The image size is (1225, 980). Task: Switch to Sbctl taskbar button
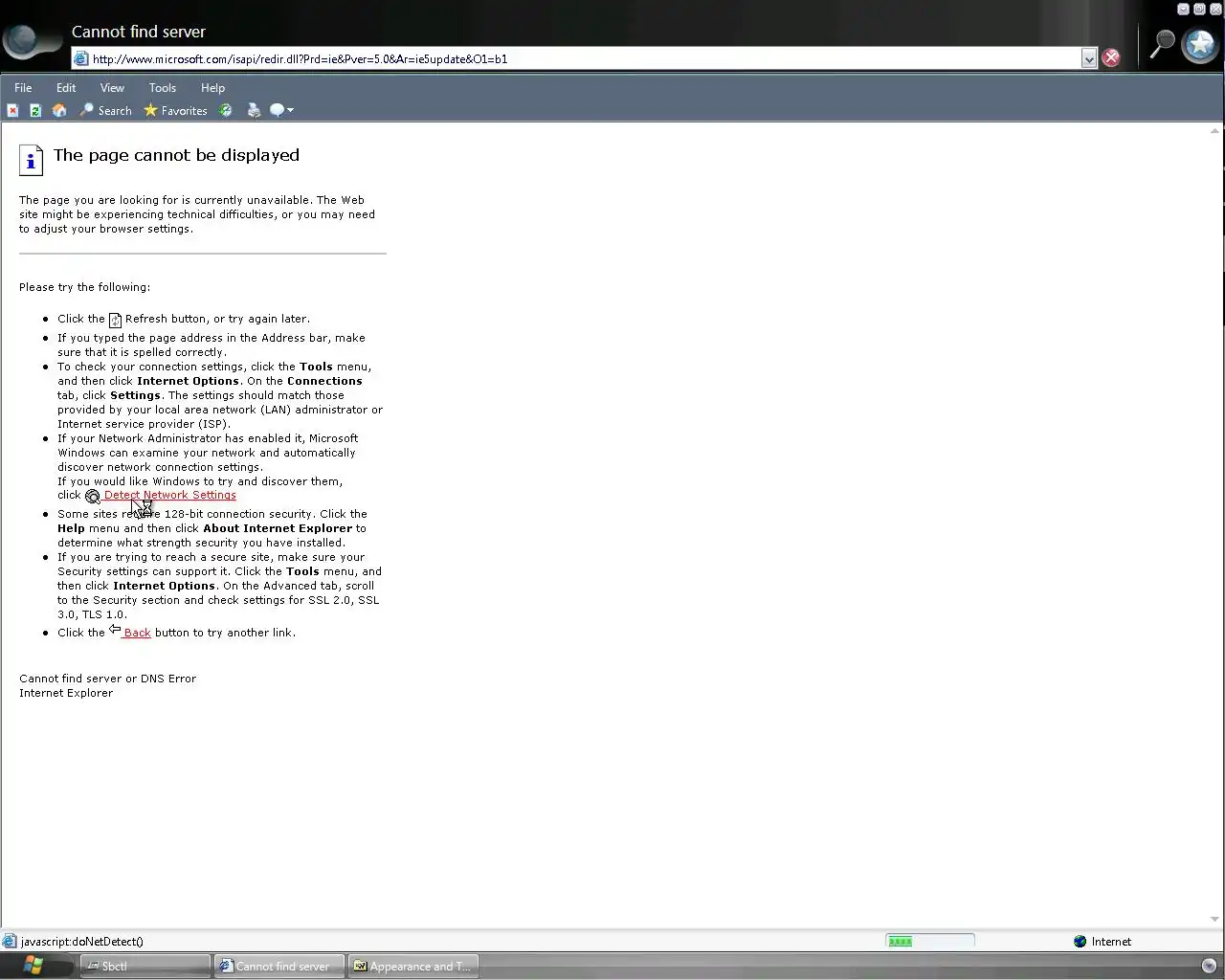point(145,967)
